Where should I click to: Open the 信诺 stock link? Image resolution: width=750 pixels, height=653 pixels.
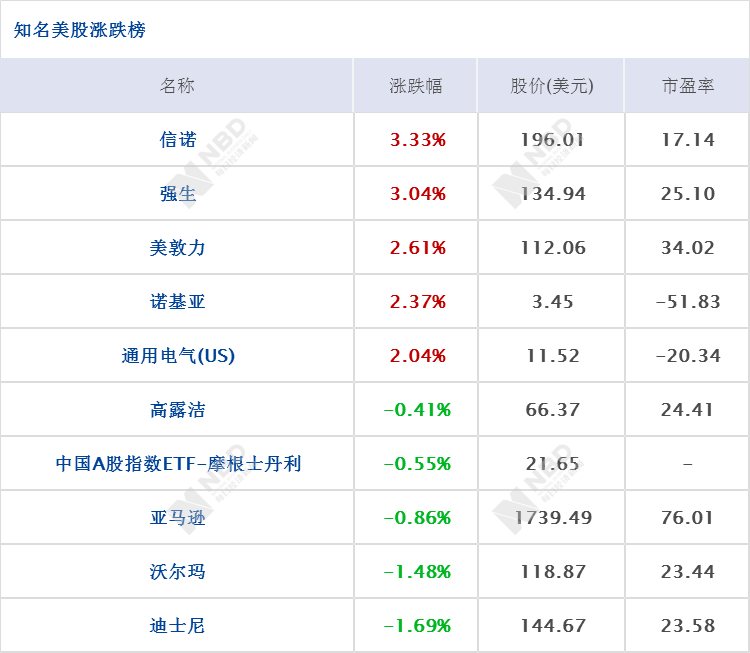tap(177, 140)
